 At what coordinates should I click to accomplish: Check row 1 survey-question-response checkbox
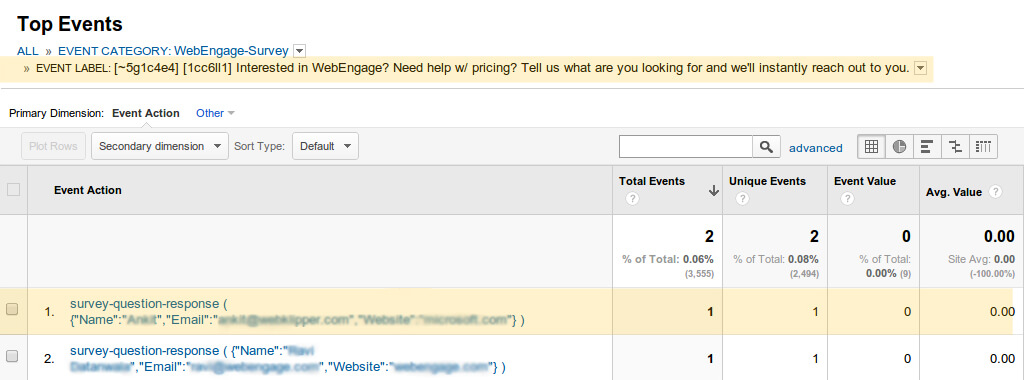tap(12, 310)
